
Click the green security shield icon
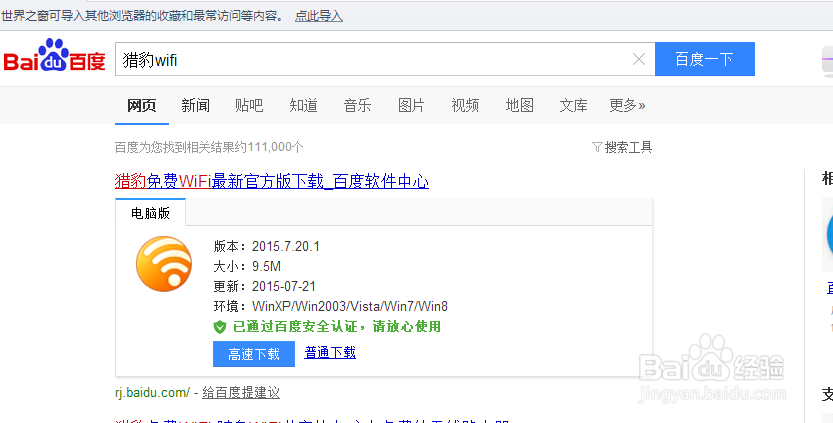220,327
